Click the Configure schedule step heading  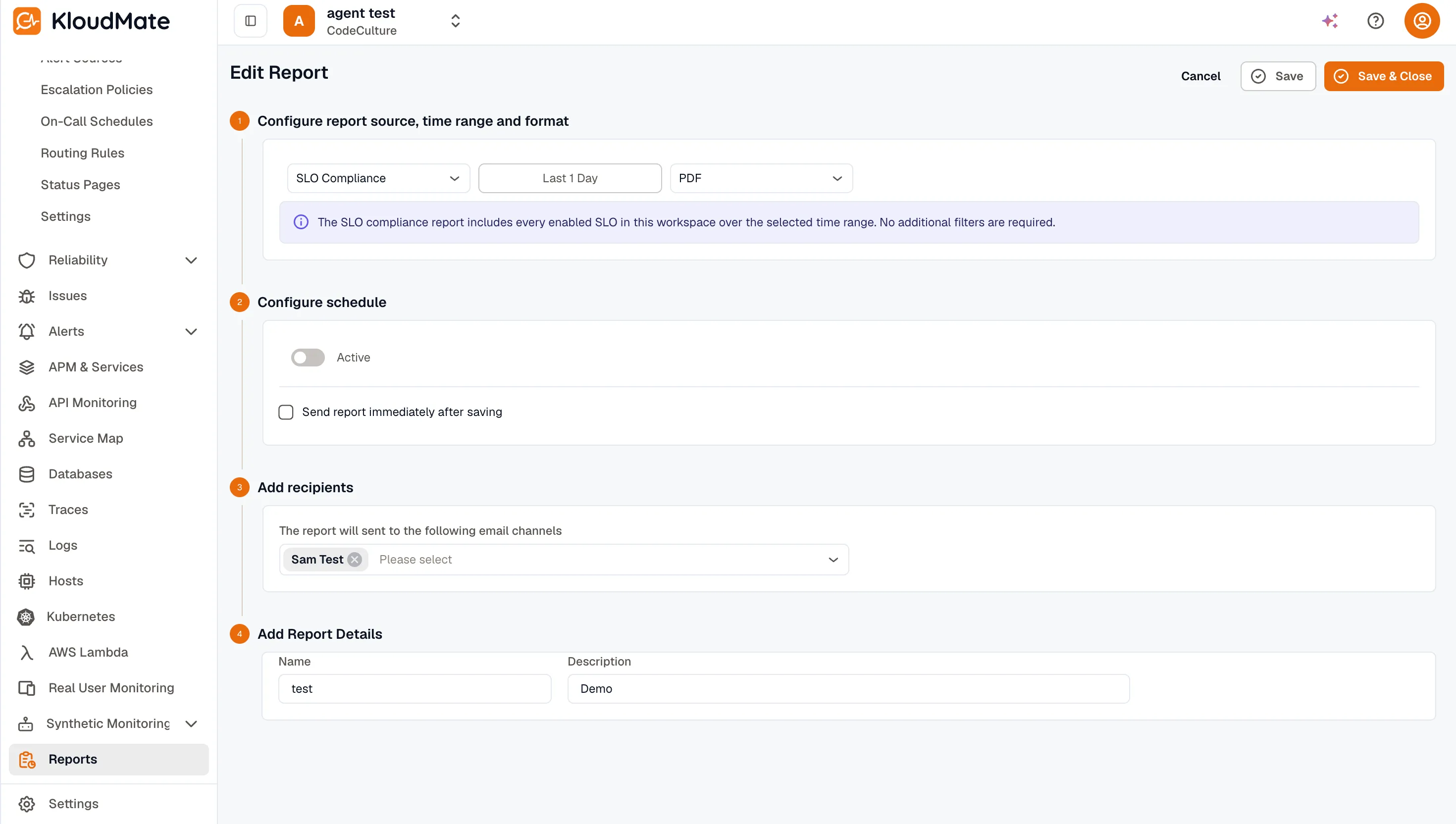[x=322, y=302]
